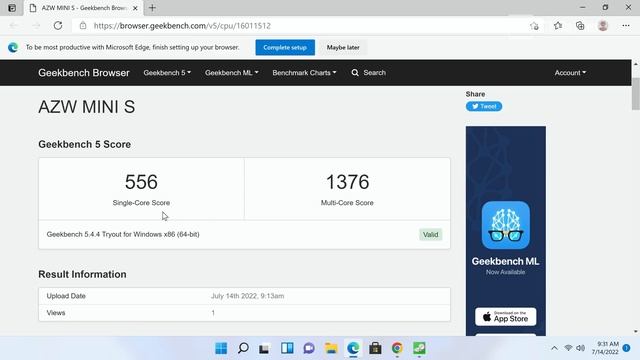
Task: Click the browser address bar URL
Action: click(x=182, y=26)
